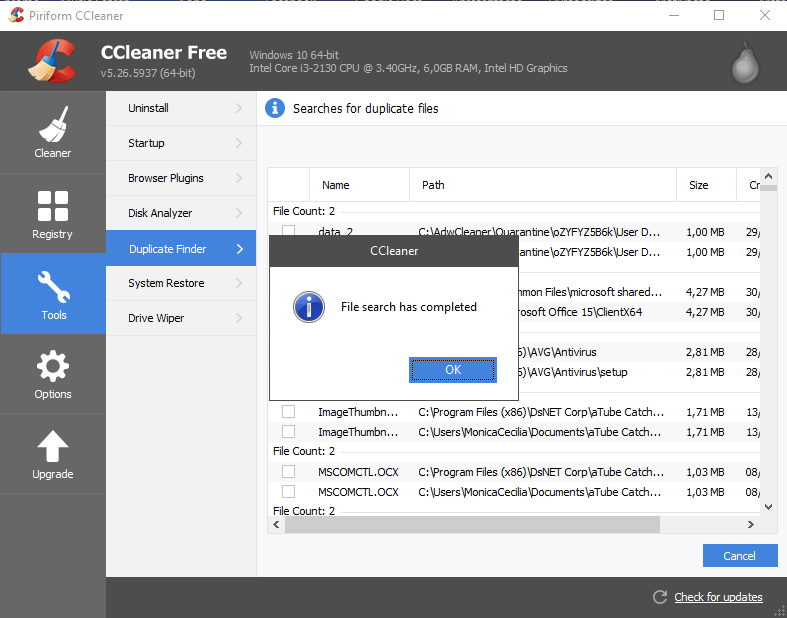Click the Piriform pear icon
The height and width of the screenshot is (618, 787).
click(745, 63)
